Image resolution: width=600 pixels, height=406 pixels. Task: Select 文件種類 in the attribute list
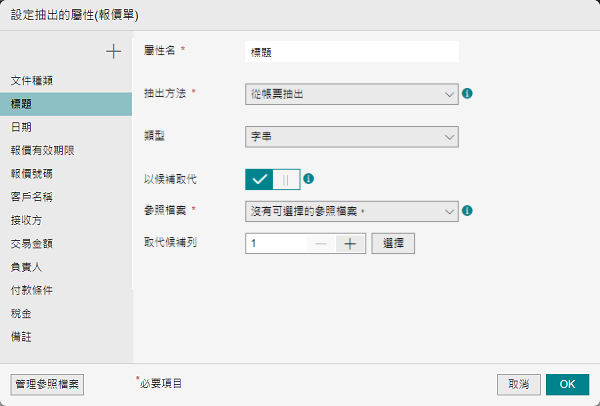coord(33,79)
